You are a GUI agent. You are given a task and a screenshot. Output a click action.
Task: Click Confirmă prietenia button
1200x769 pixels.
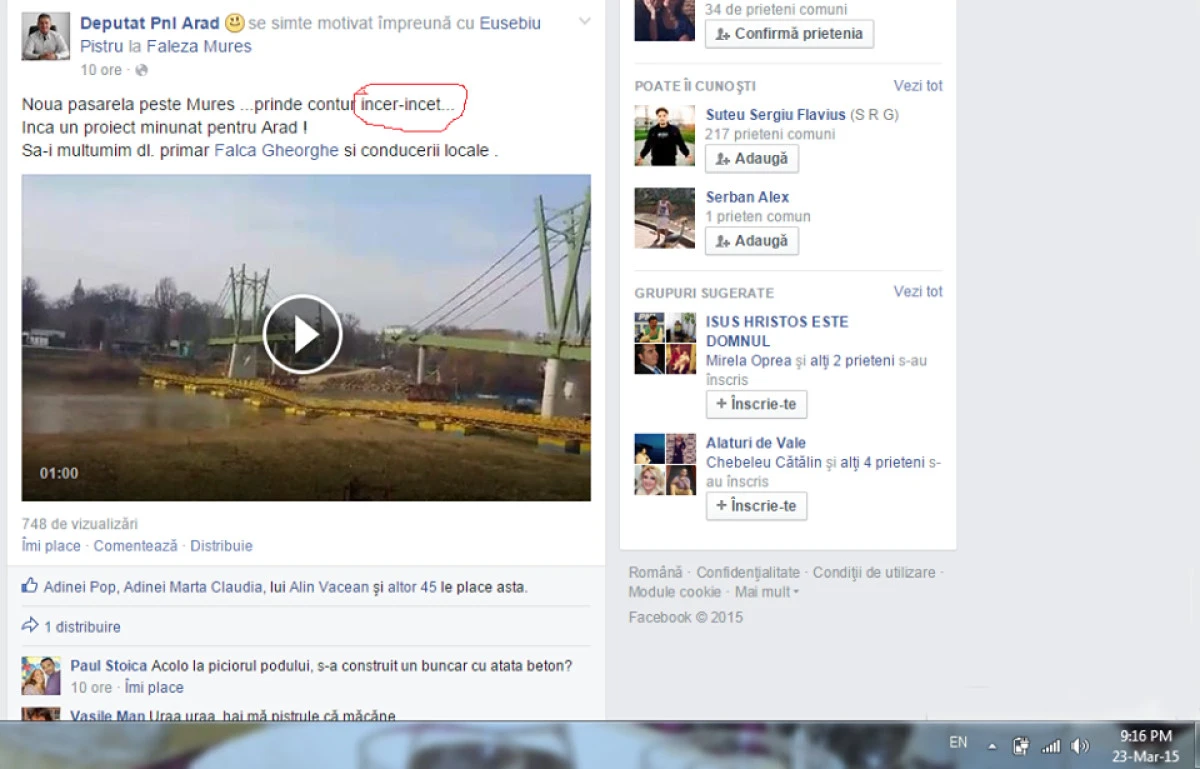[x=789, y=34]
